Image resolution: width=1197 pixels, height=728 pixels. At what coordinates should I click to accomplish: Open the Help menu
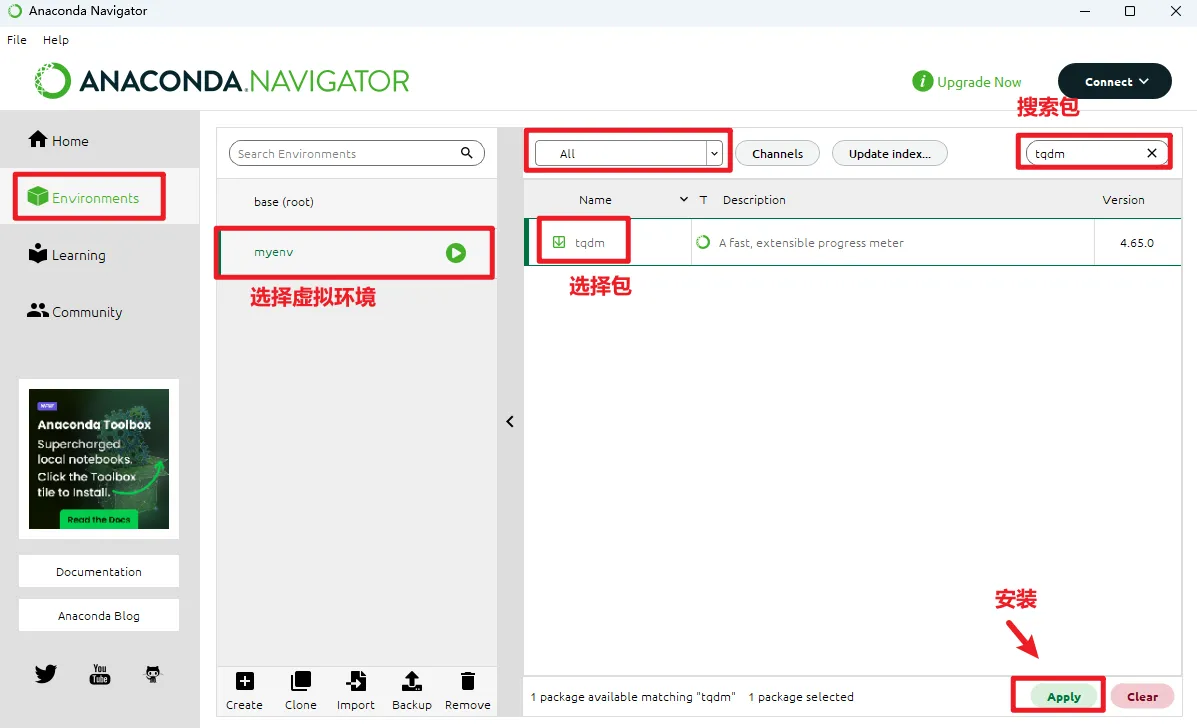point(56,40)
